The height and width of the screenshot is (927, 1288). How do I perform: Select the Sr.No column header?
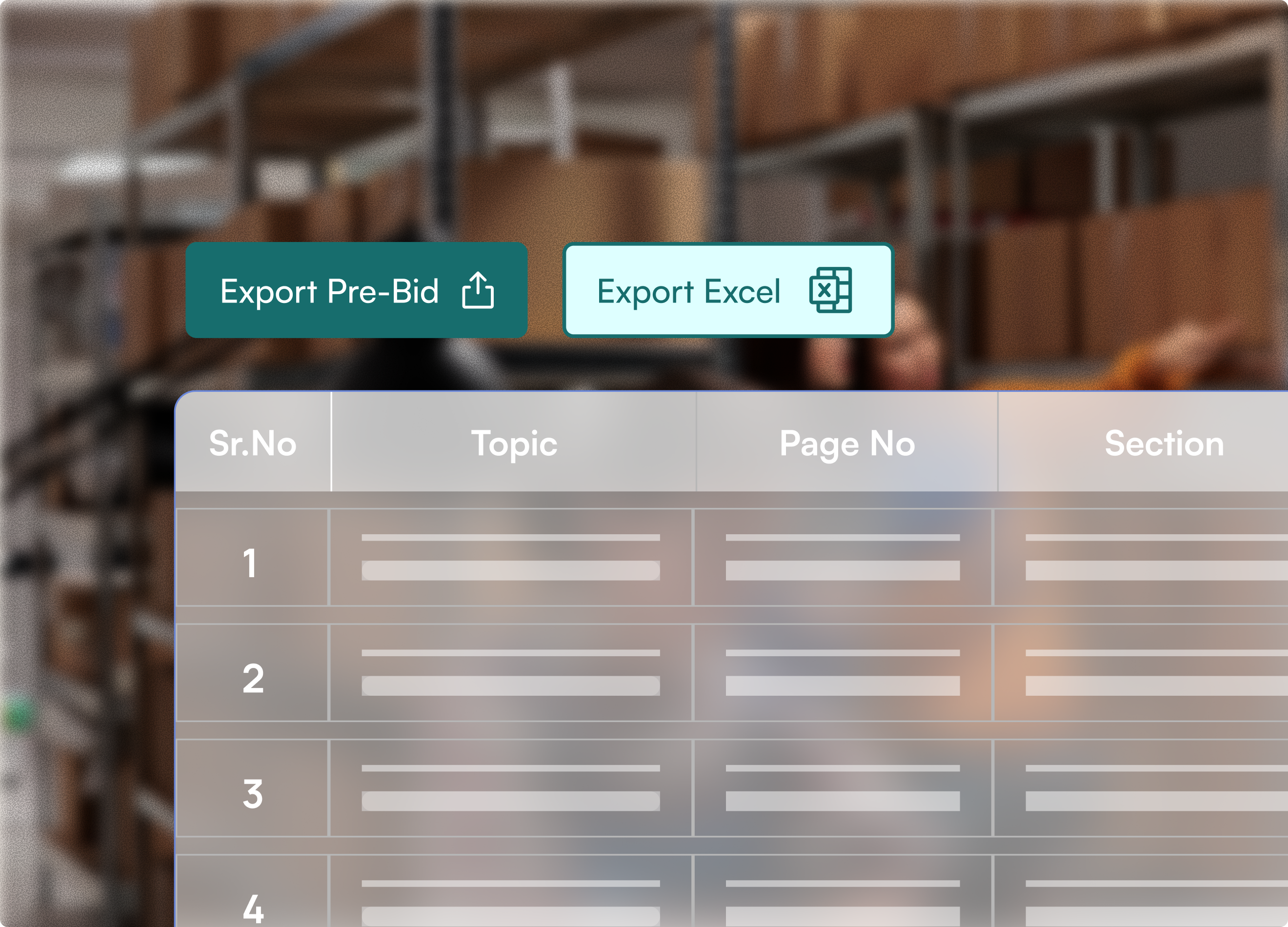[253, 443]
